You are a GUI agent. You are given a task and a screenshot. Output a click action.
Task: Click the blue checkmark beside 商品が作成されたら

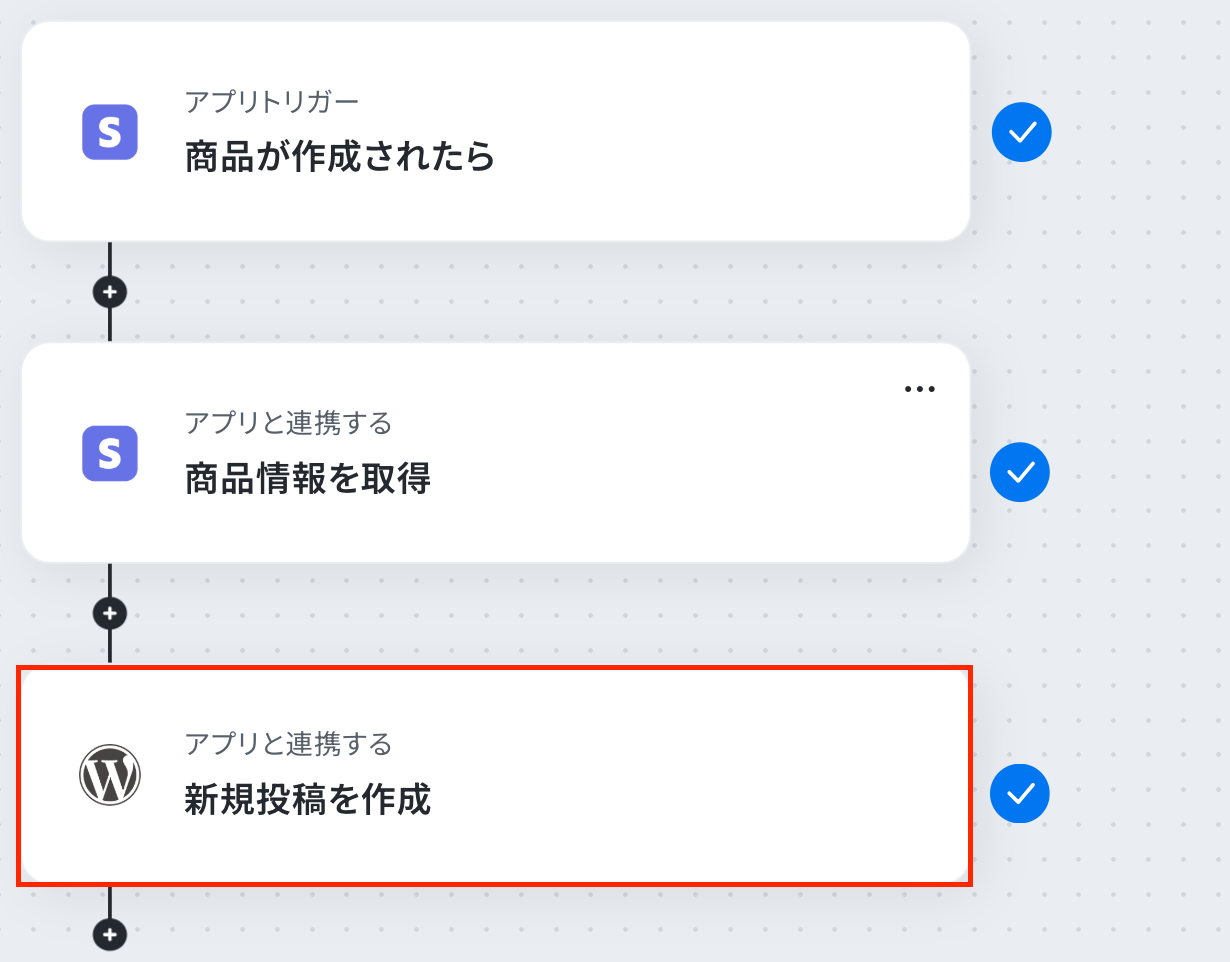[x=1021, y=132]
